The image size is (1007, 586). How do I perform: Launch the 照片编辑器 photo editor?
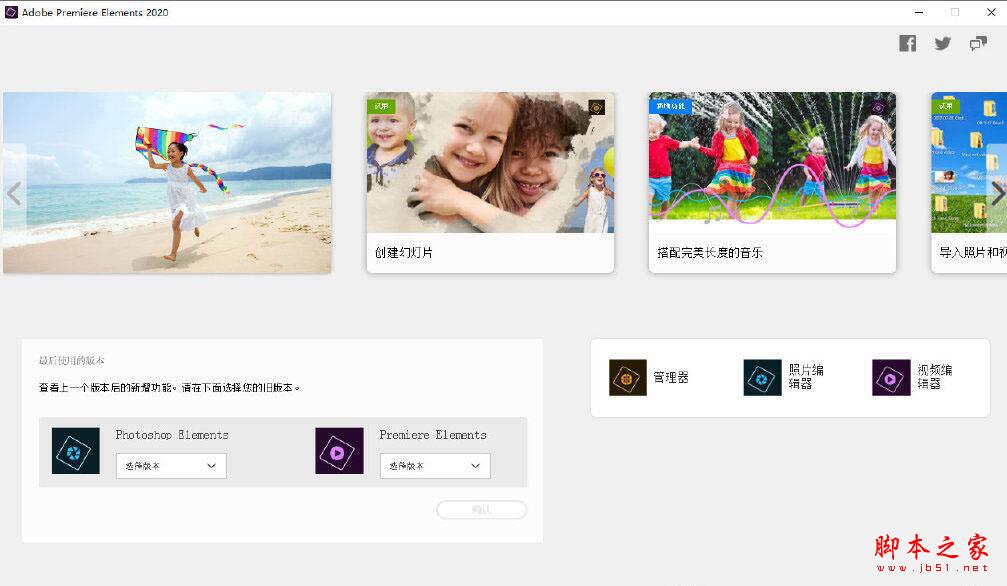point(784,378)
